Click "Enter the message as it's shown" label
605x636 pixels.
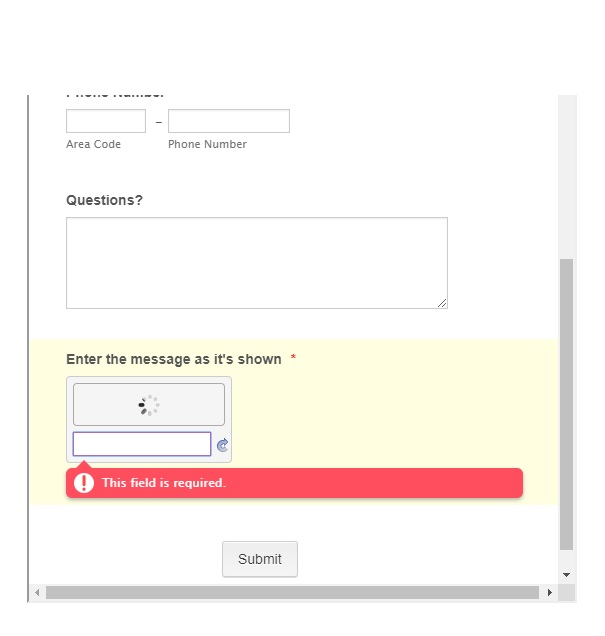click(x=174, y=359)
